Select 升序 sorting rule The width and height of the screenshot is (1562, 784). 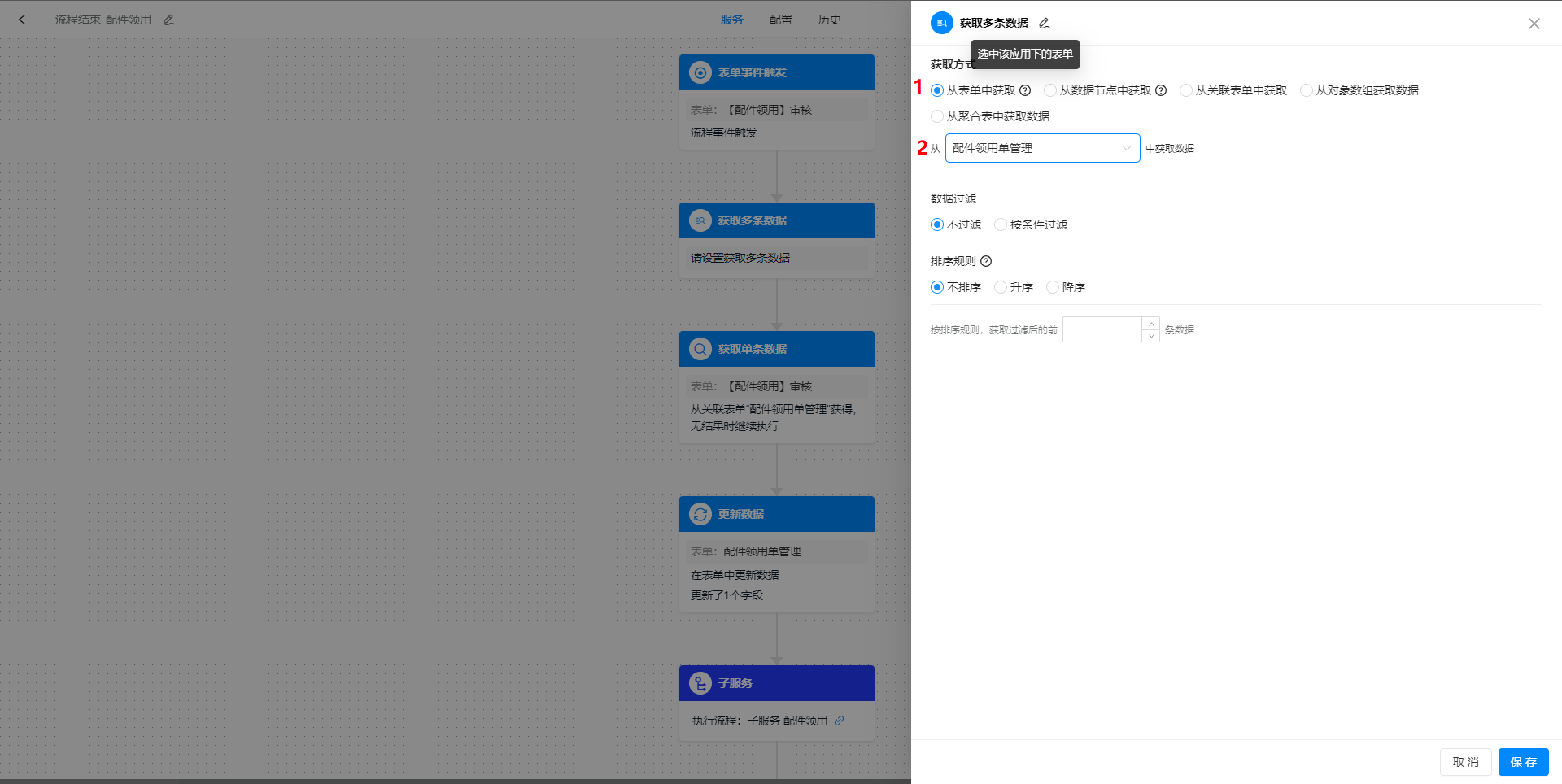[1000, 287]
